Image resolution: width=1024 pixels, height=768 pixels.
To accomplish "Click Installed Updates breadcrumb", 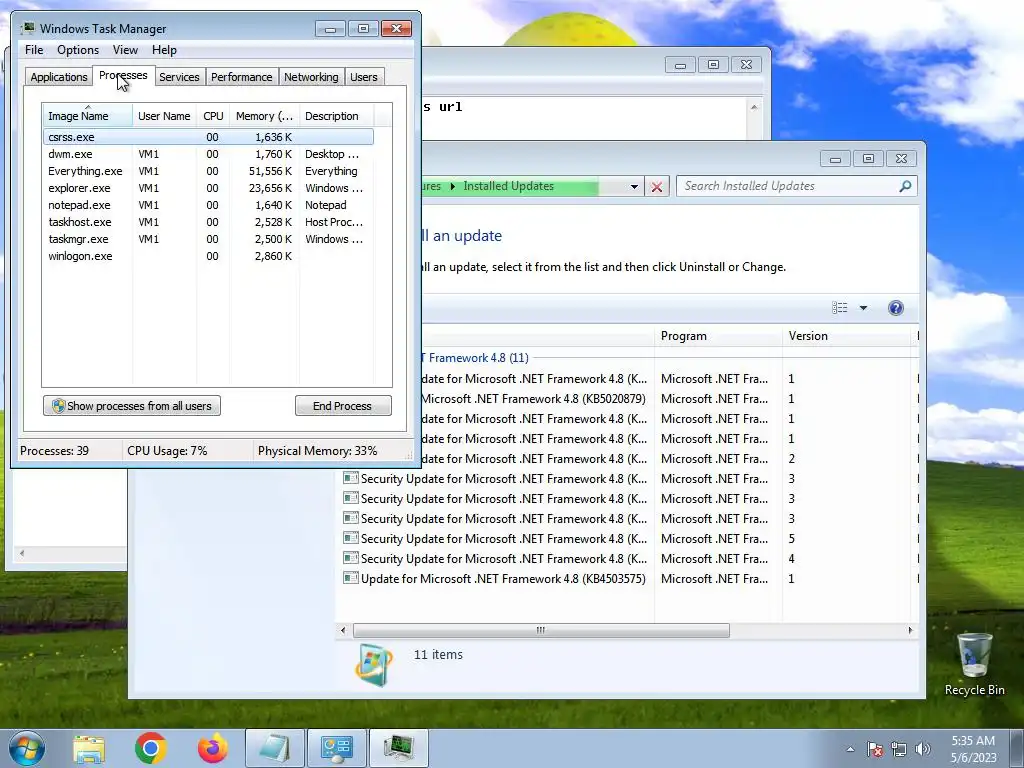I will click(508, 186).
